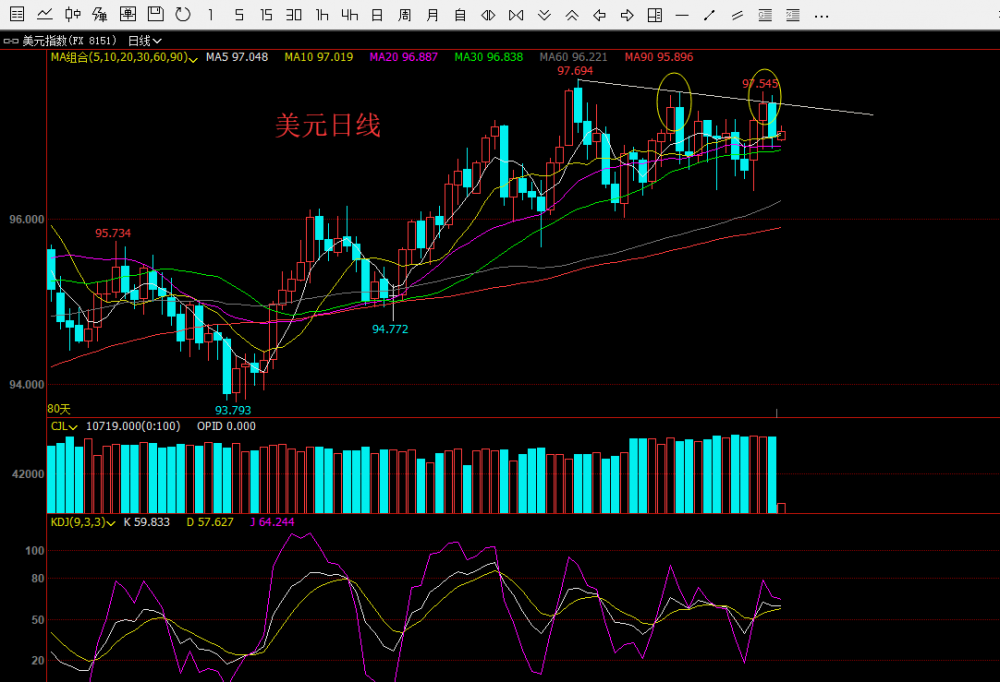Expand chart horizontally with outward arrows icon
Image resolution: width=1000 pixels, height=682 pixels.
pos(488,15)
